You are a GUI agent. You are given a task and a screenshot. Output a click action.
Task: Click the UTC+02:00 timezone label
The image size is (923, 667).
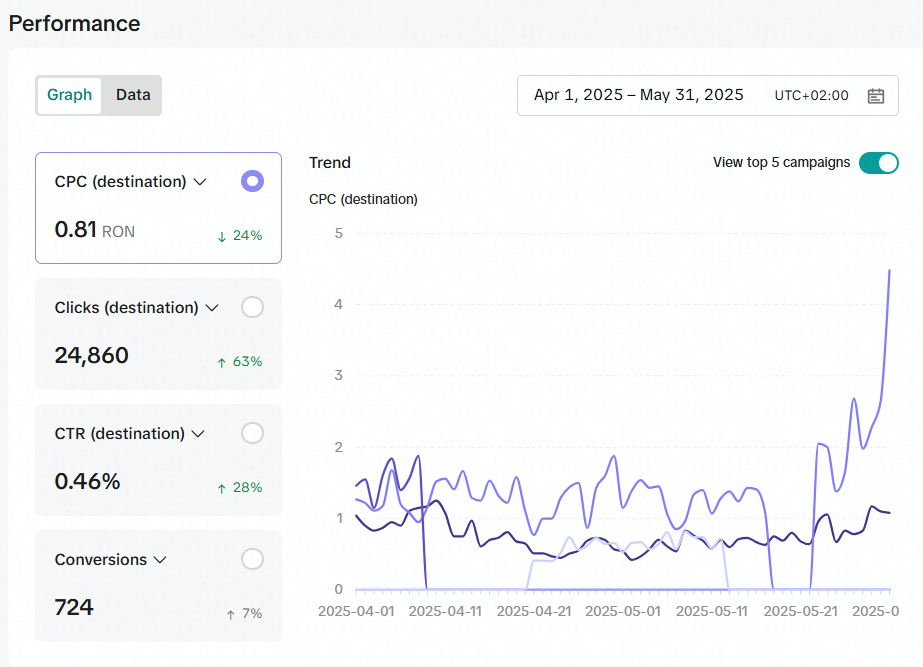pyautogui.click(x=811, y=95)
